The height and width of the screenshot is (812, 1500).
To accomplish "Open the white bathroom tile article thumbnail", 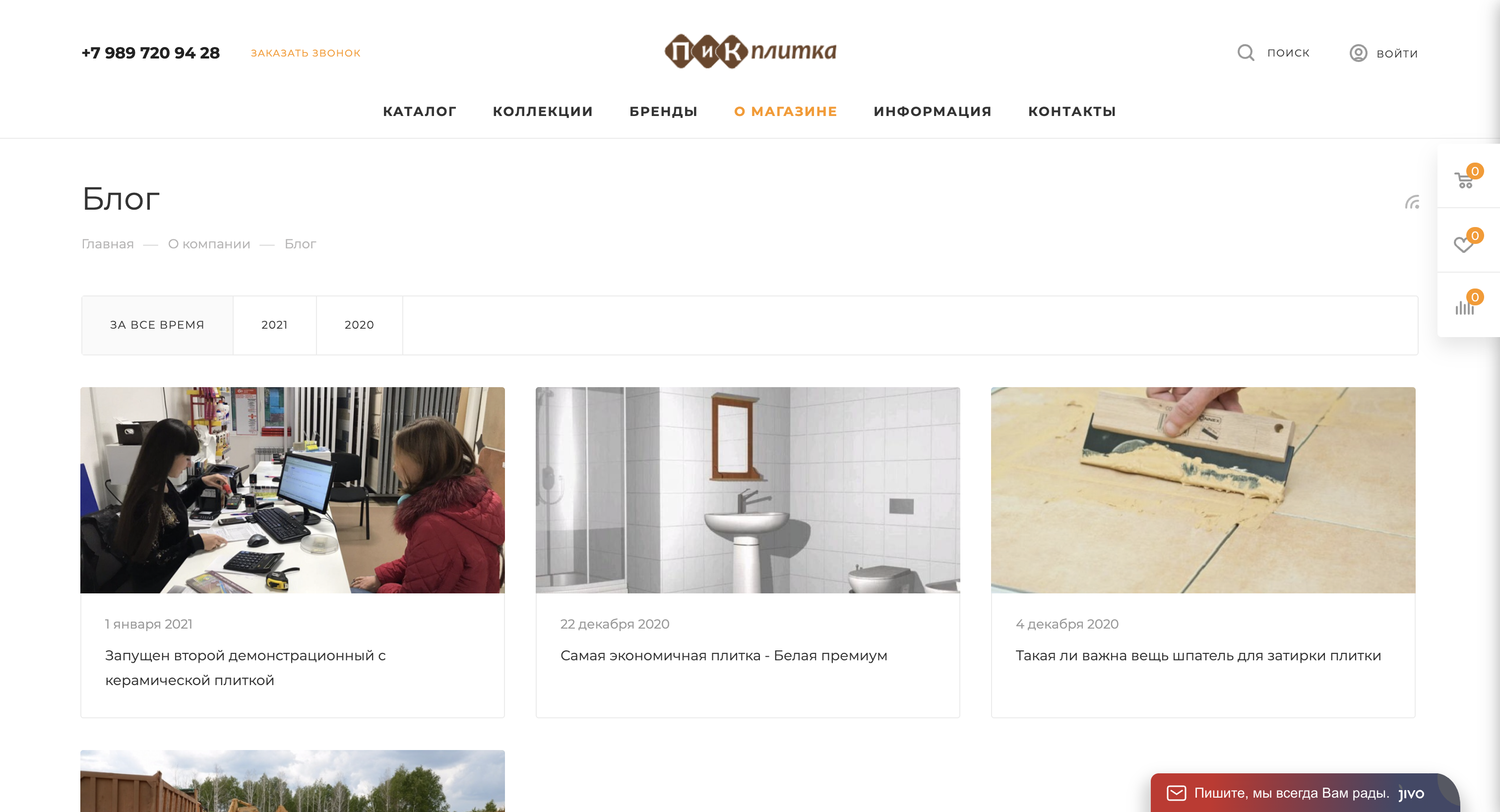I will (748, 490).
